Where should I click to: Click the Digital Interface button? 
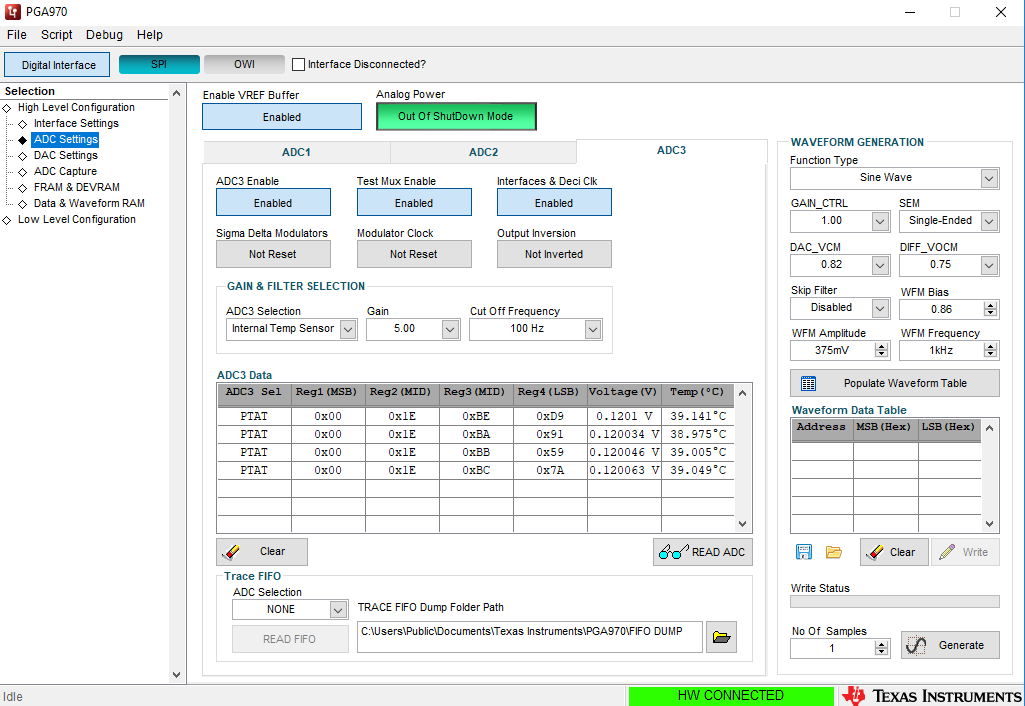[x=57, y=65]
